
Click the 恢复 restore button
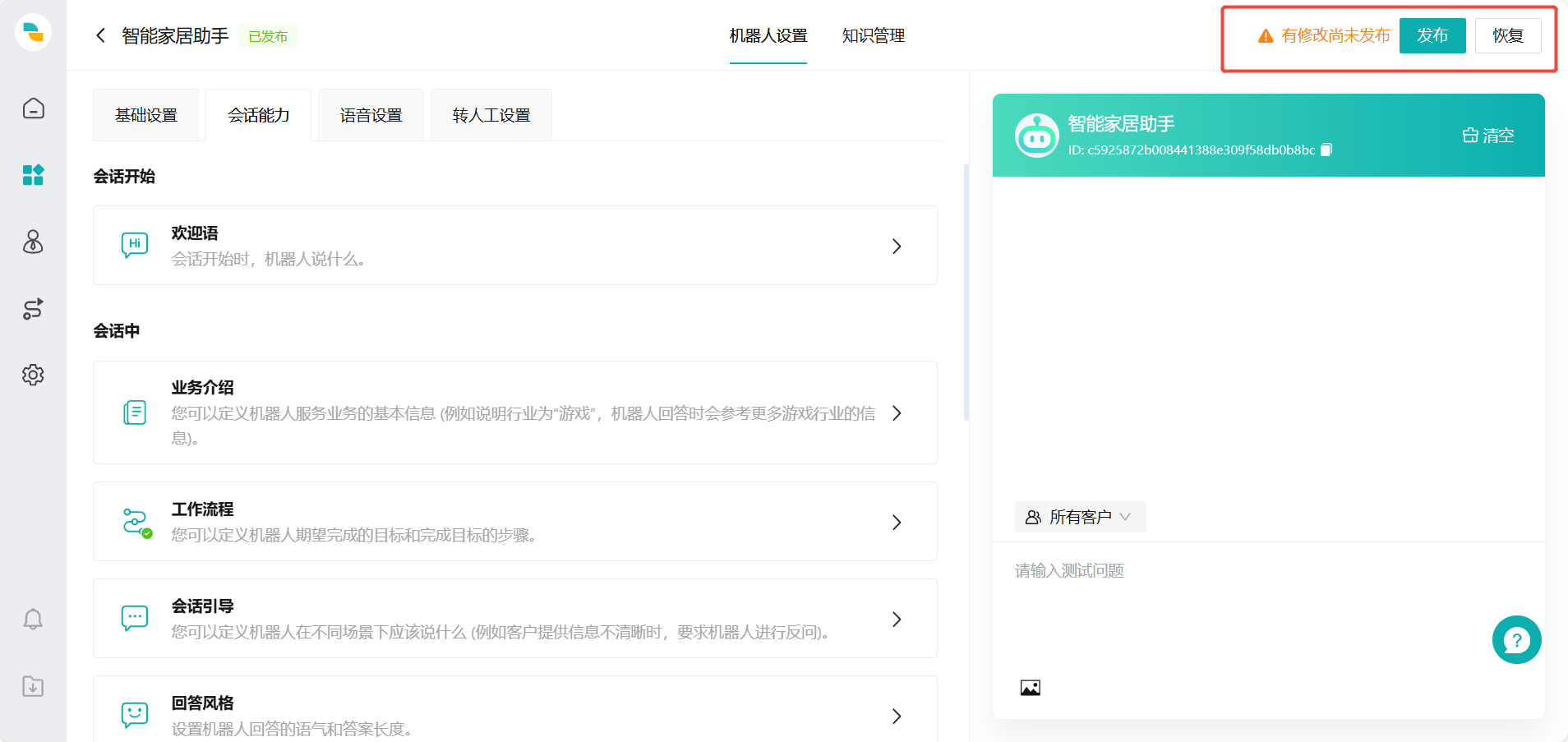(1508, 35)
